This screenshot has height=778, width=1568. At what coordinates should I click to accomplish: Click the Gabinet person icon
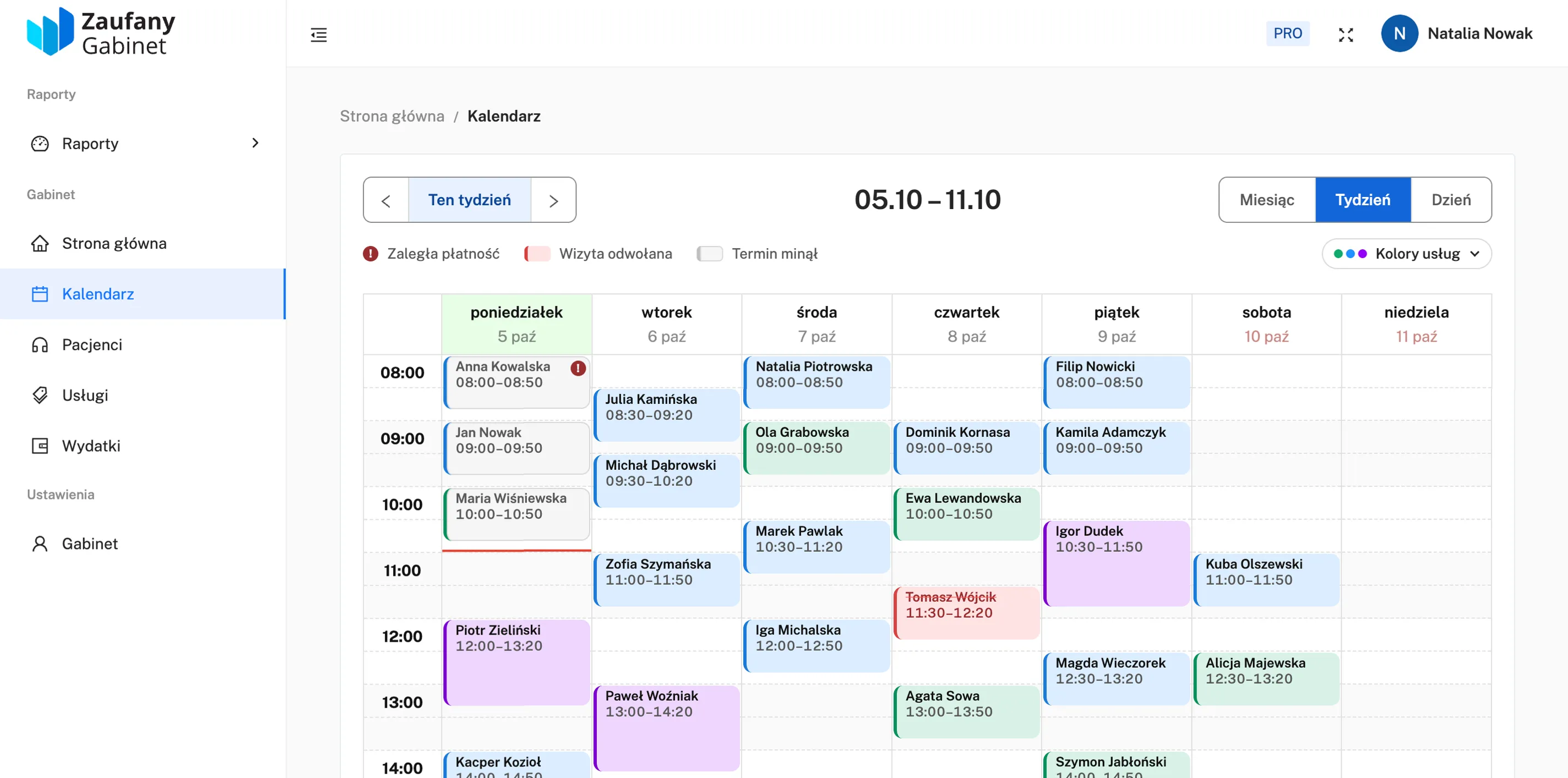click(x=40, y=544)
